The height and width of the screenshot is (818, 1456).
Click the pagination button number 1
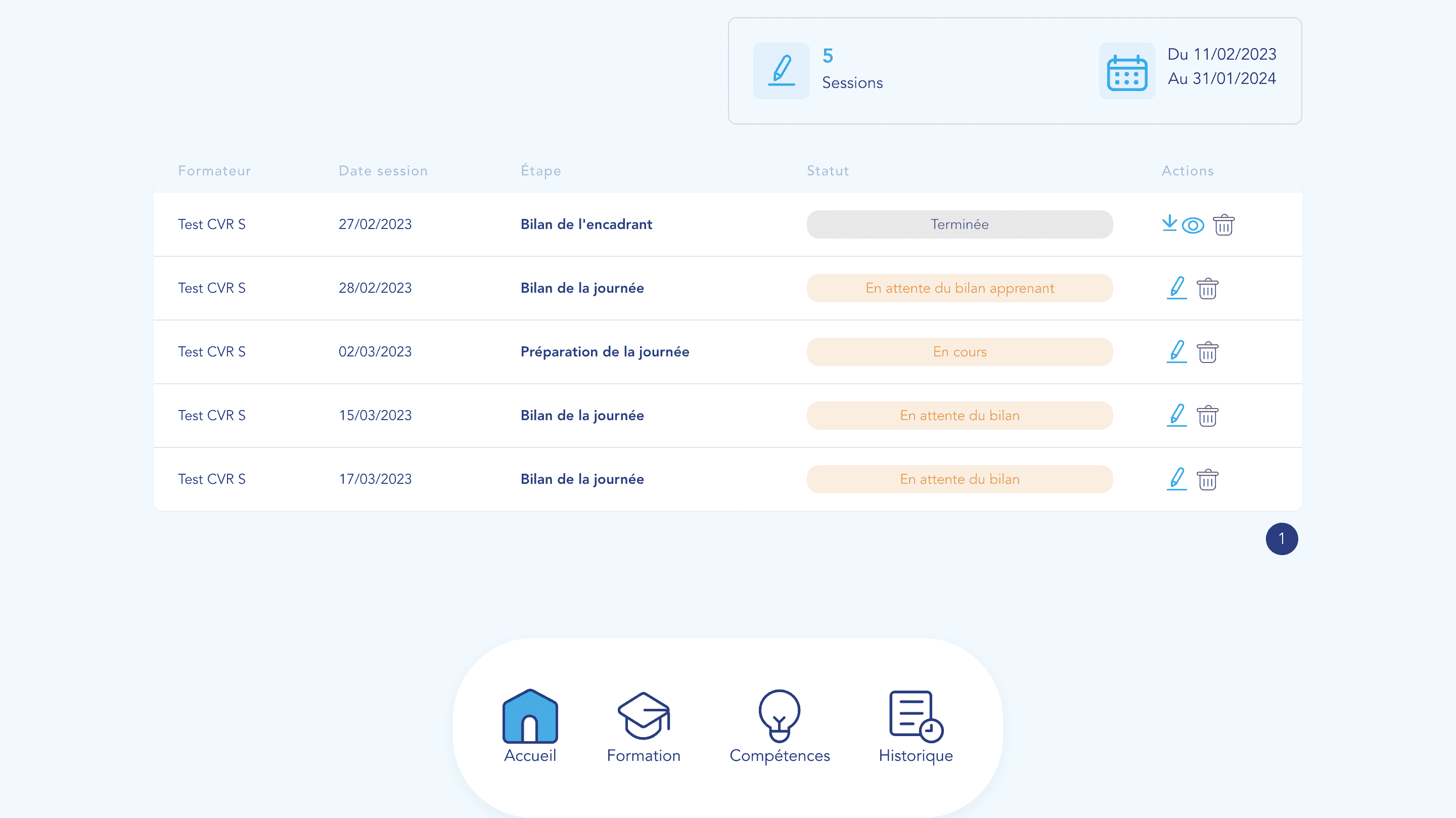pyautogui.click(x=1281, y=539)
